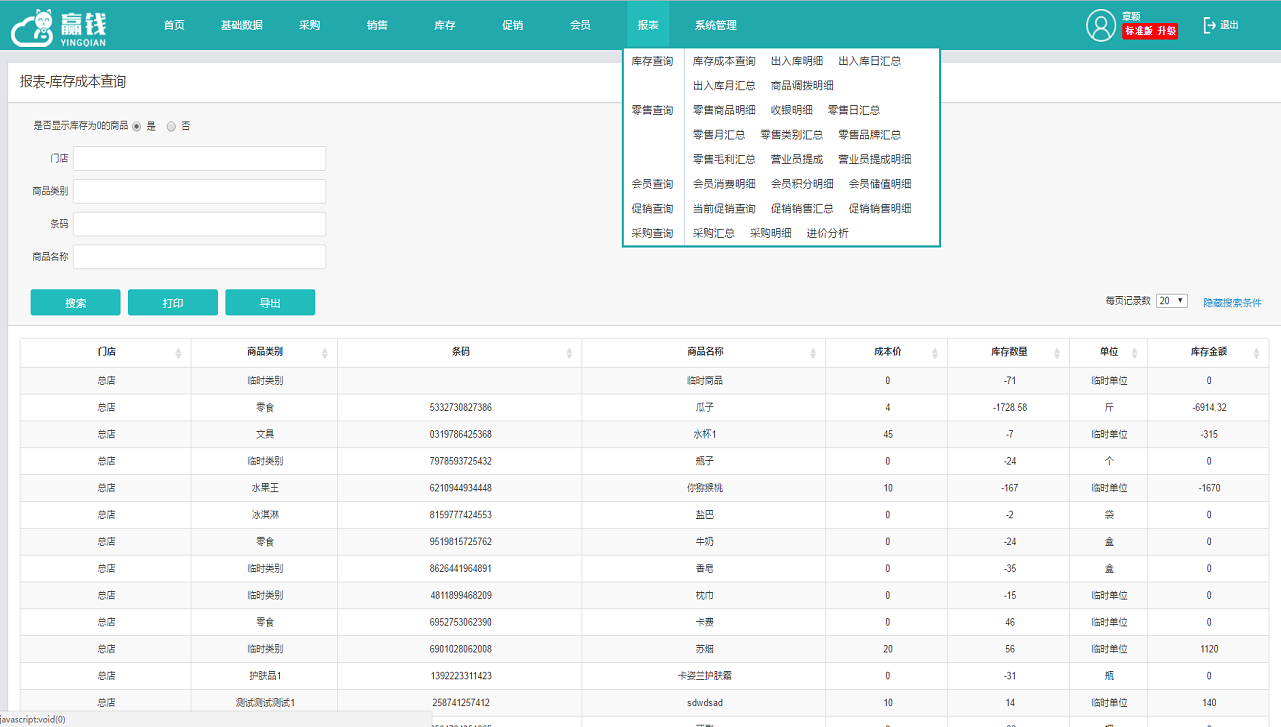The image size is (1281, 727).
Task: Choose 零售品牌汇总 in the reports dropdown
Action: coord(870,135)
